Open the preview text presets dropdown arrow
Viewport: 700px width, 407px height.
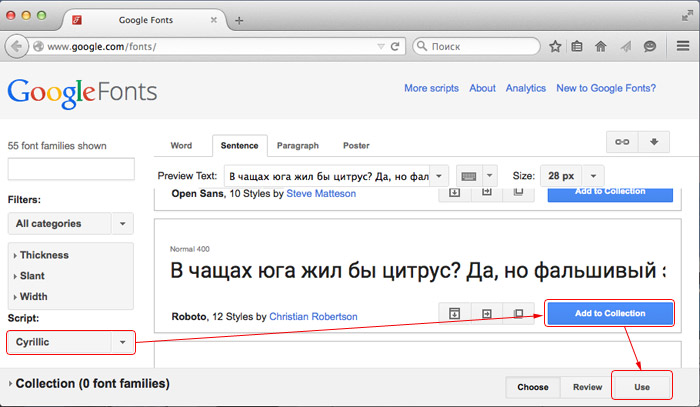tap(439, 176)
